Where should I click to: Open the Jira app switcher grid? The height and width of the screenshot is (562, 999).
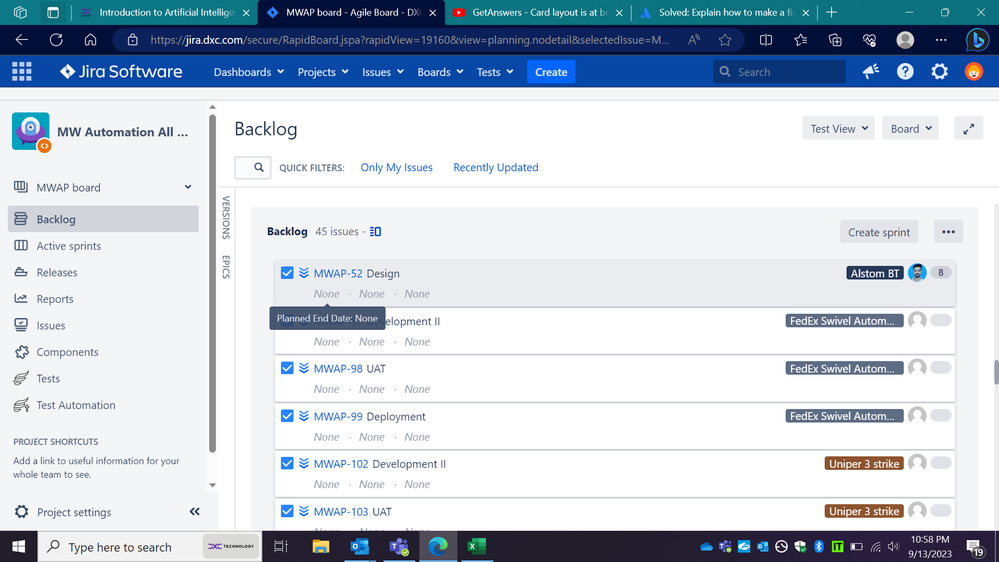coord(22,71)
